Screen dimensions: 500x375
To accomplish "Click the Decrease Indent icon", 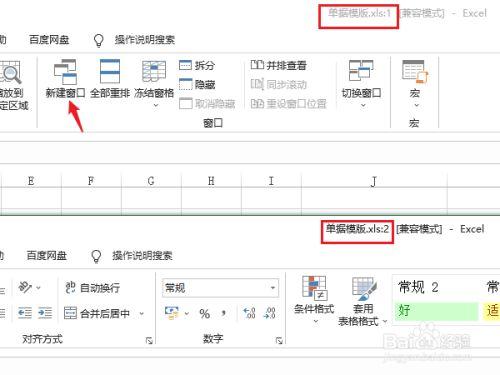I will (25, 313).
